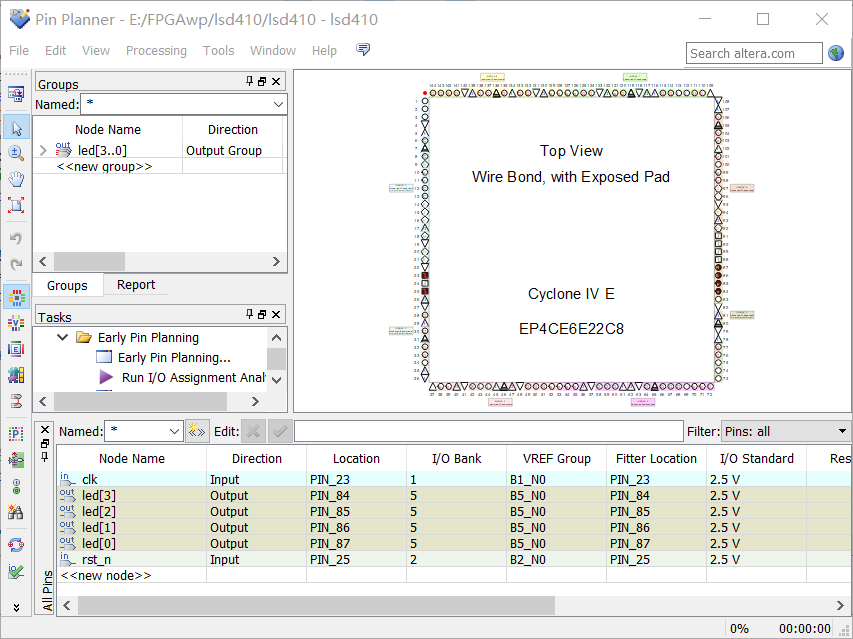Click the globe web search icon
This screenshot has width=853, height=639.
click(x=836, y=53)
